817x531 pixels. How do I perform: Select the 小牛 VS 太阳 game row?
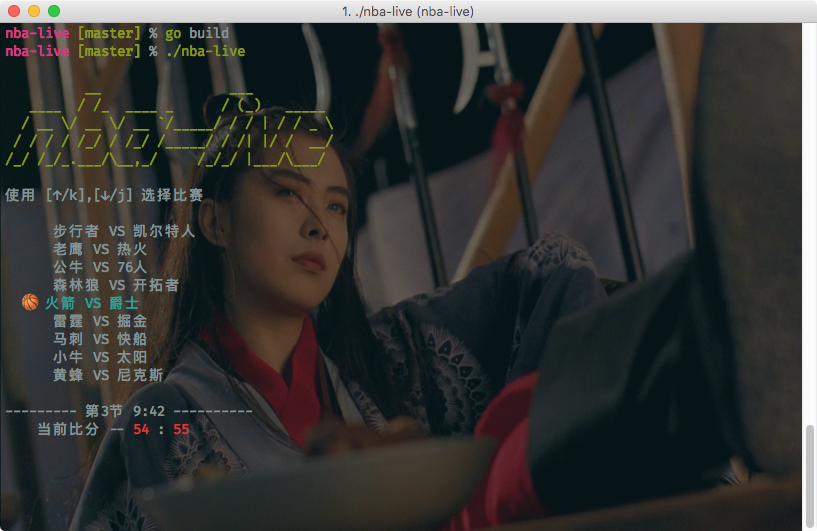click(x=100, y=357)
